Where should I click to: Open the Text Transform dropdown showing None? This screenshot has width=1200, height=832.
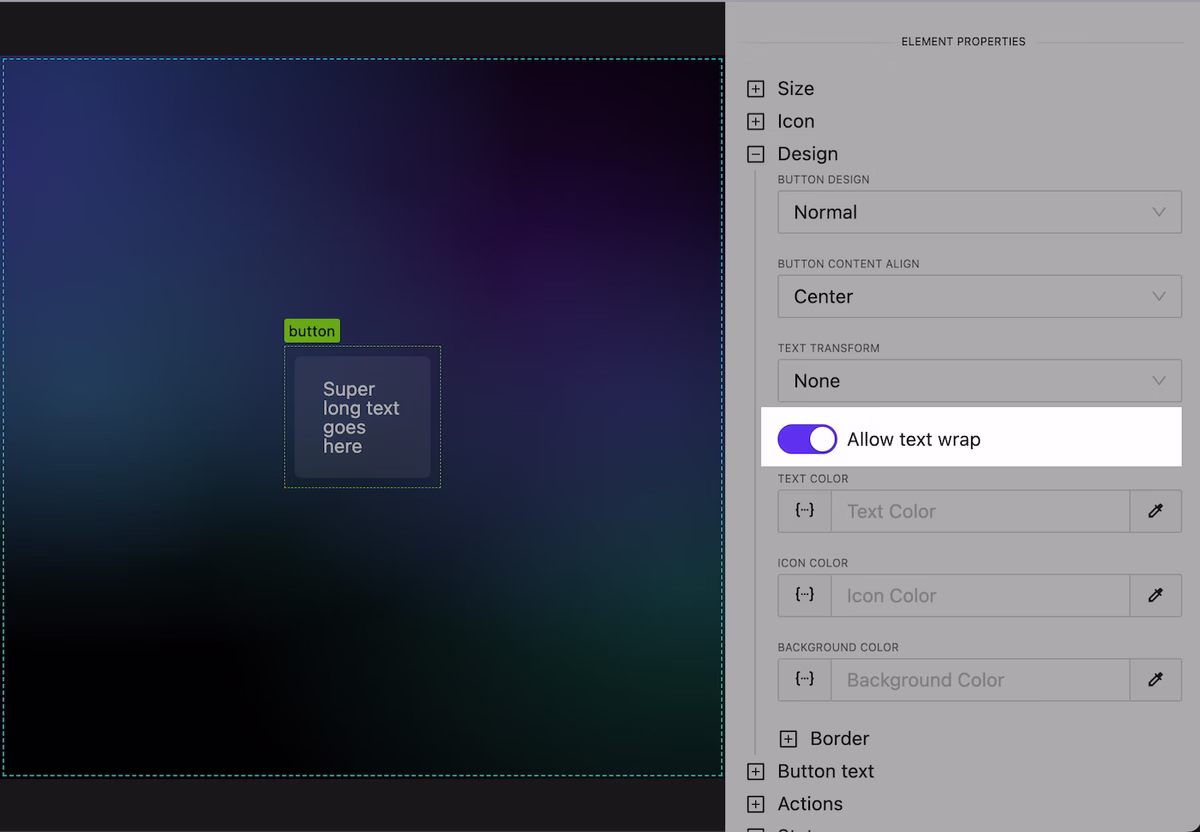(x=978, y=381)
